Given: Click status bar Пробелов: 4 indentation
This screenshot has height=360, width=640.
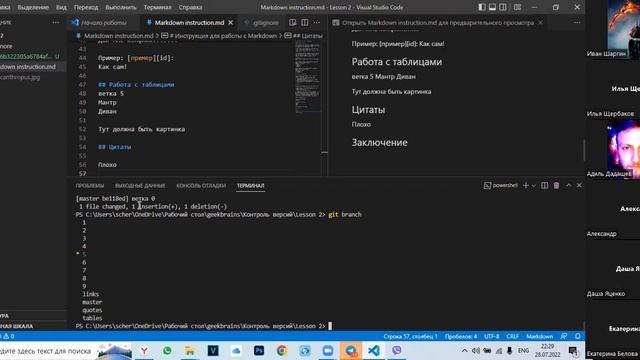Looking at the screenshot, I should pos(461,336).
